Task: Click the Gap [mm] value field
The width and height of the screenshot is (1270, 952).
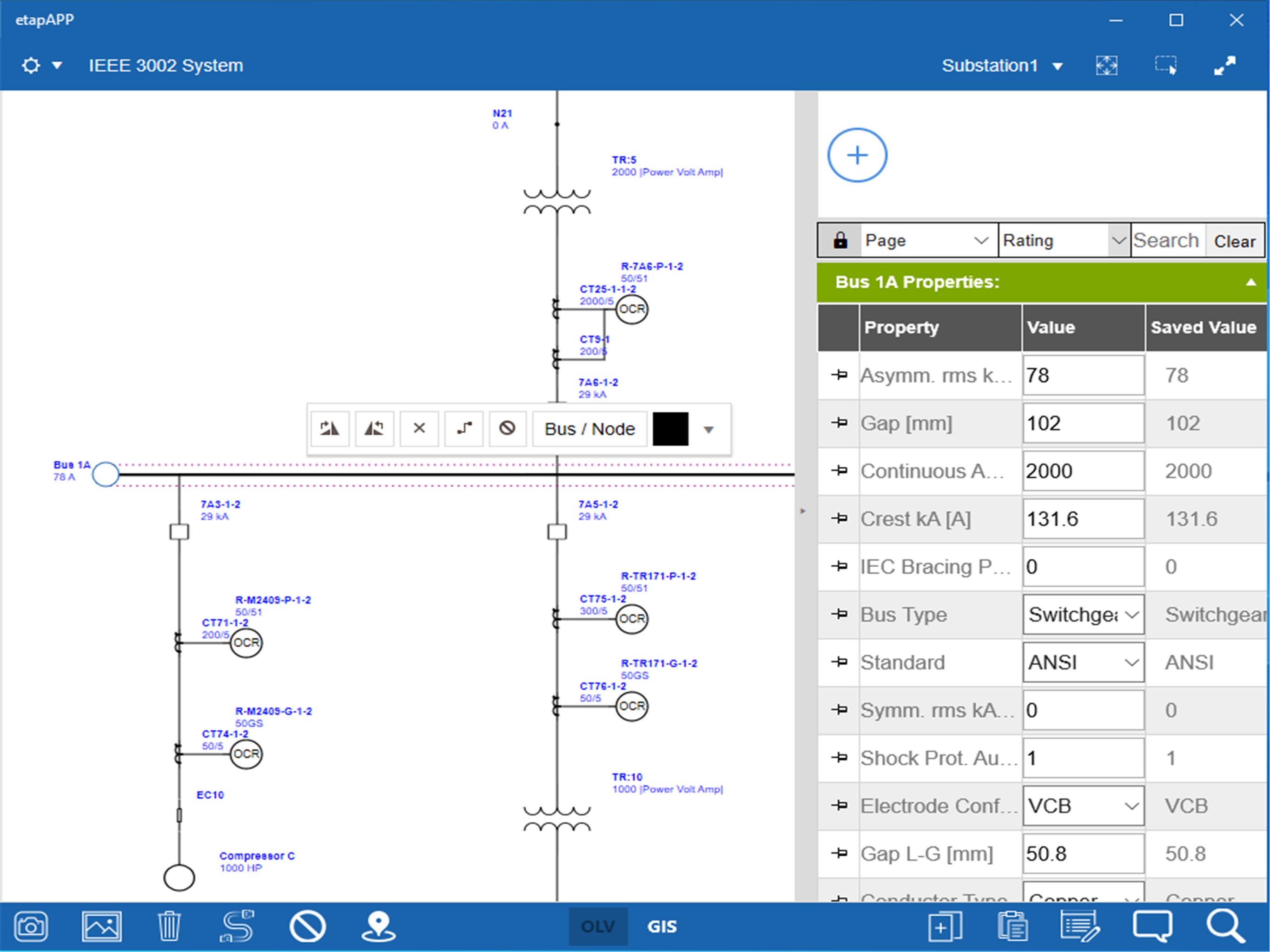Action: click(1083, 423)
